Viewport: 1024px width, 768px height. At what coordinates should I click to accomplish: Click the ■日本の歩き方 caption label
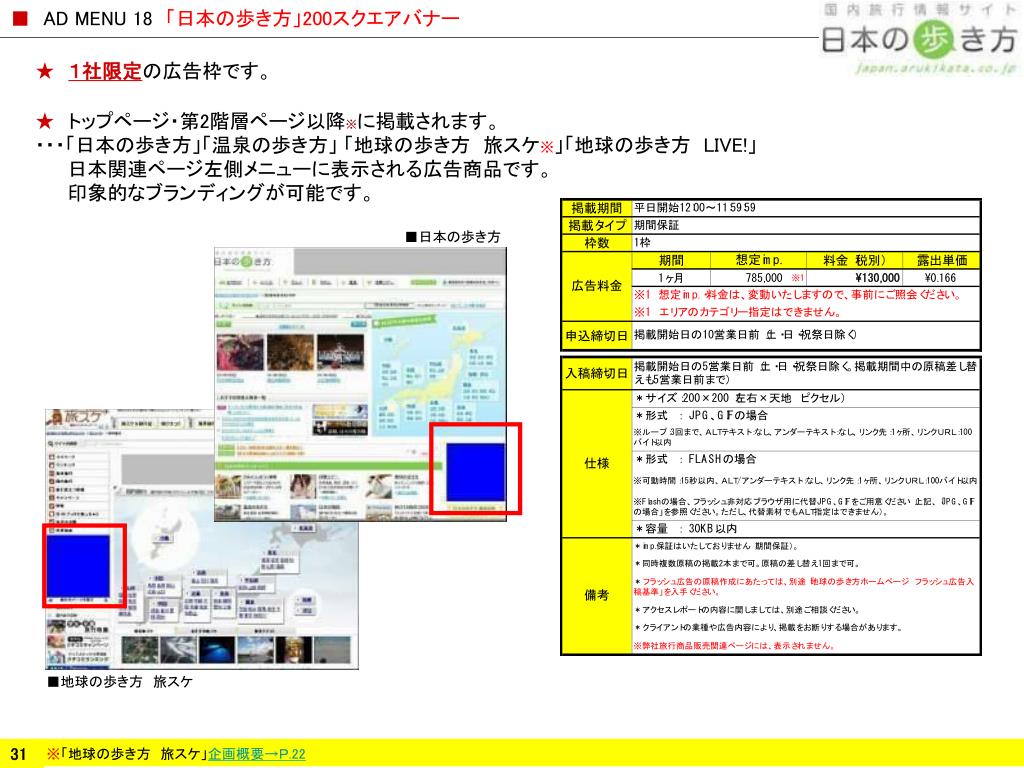453,236
